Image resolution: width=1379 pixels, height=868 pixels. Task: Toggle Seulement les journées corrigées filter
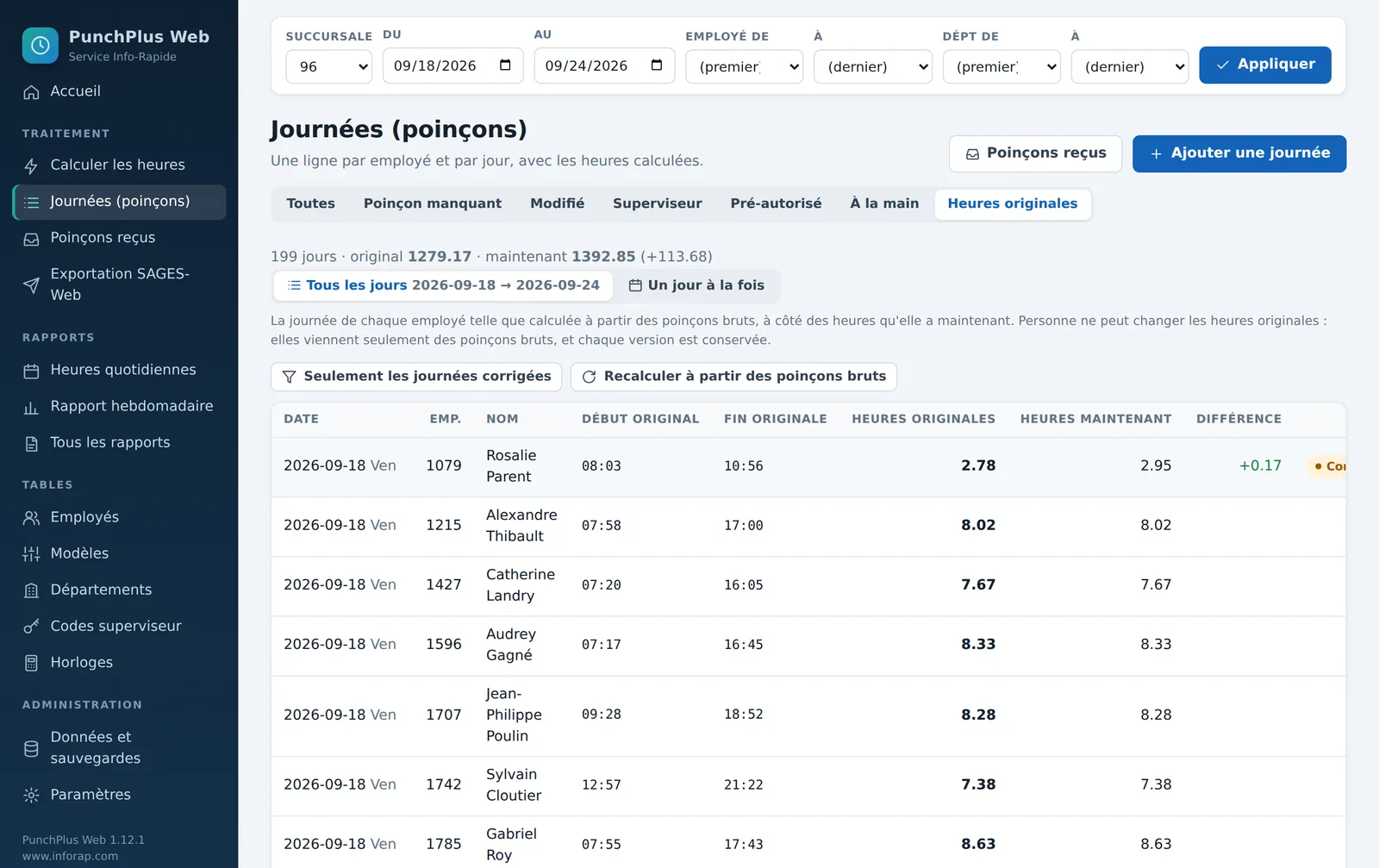[x=416, y=377]
